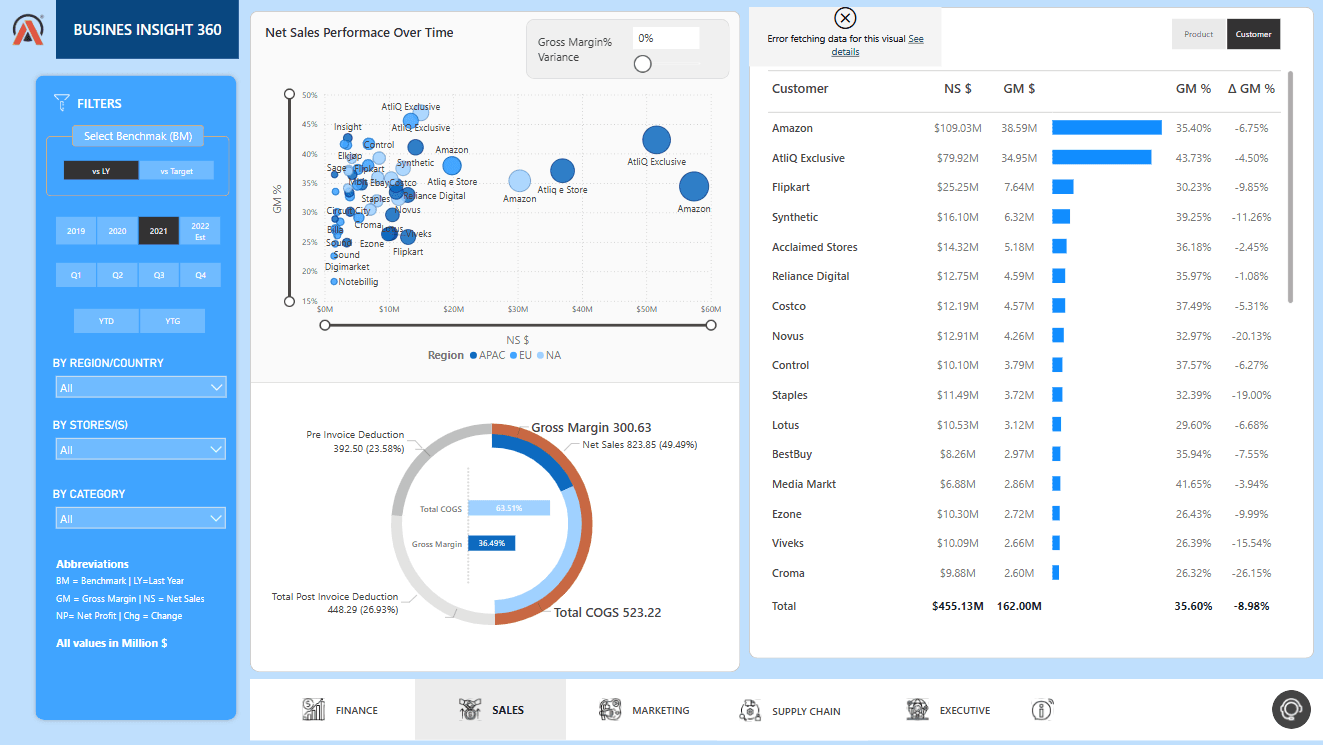The width and height of the screenshot is (1323, 745).
Task: Select the Notebillig bubble in scatter chart
Action: point(334,282)
